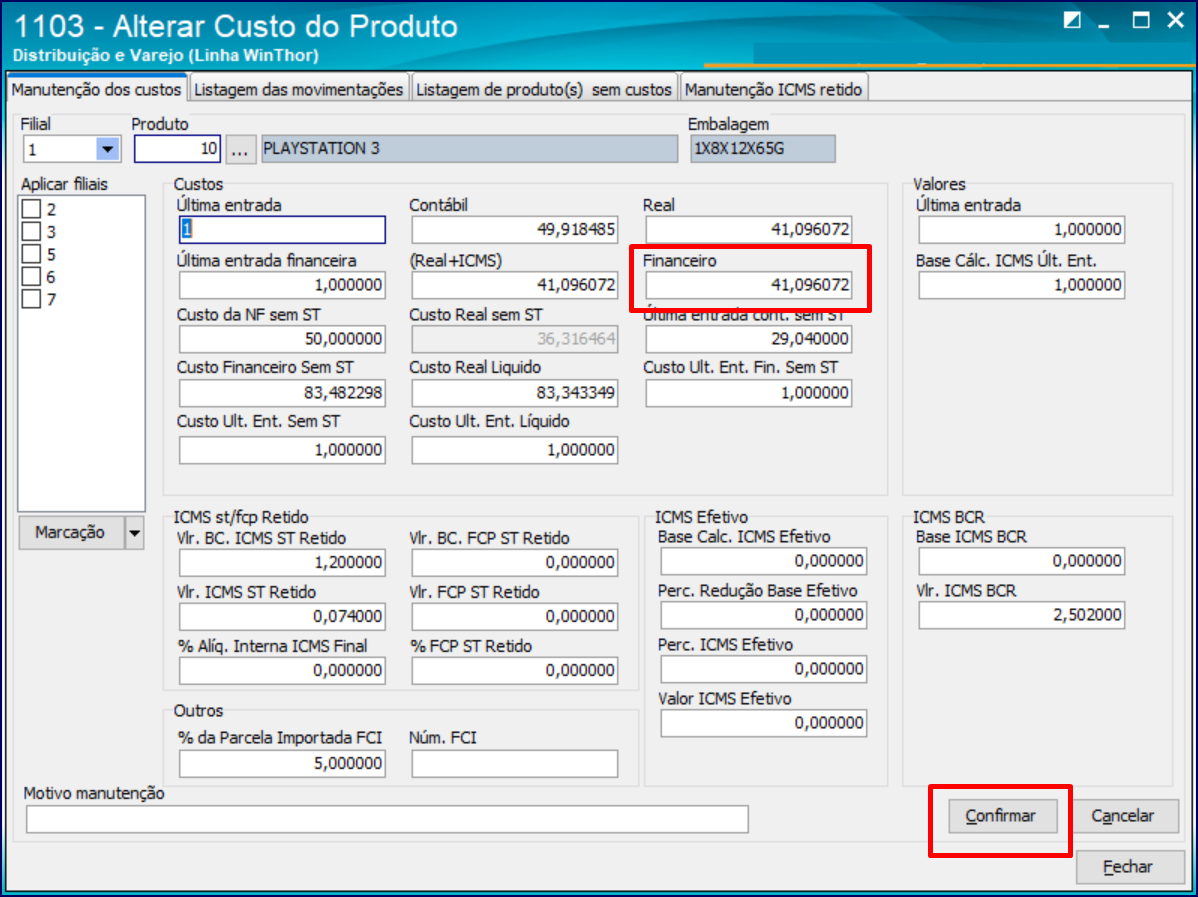Click the Base Calc. ICMS Efetivo field
The image size is (1198, 897).
(764, 562)
